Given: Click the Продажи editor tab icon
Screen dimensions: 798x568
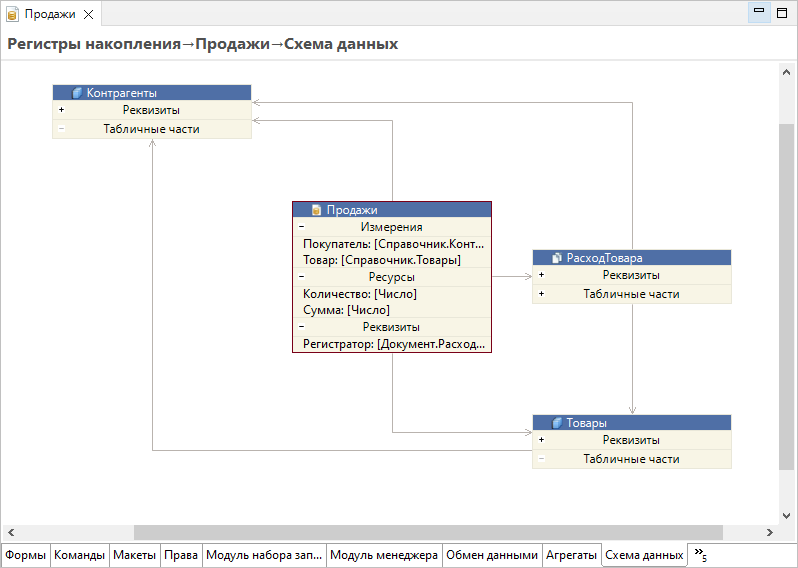Looking at the screenshot, I should (x=13, y=14).
